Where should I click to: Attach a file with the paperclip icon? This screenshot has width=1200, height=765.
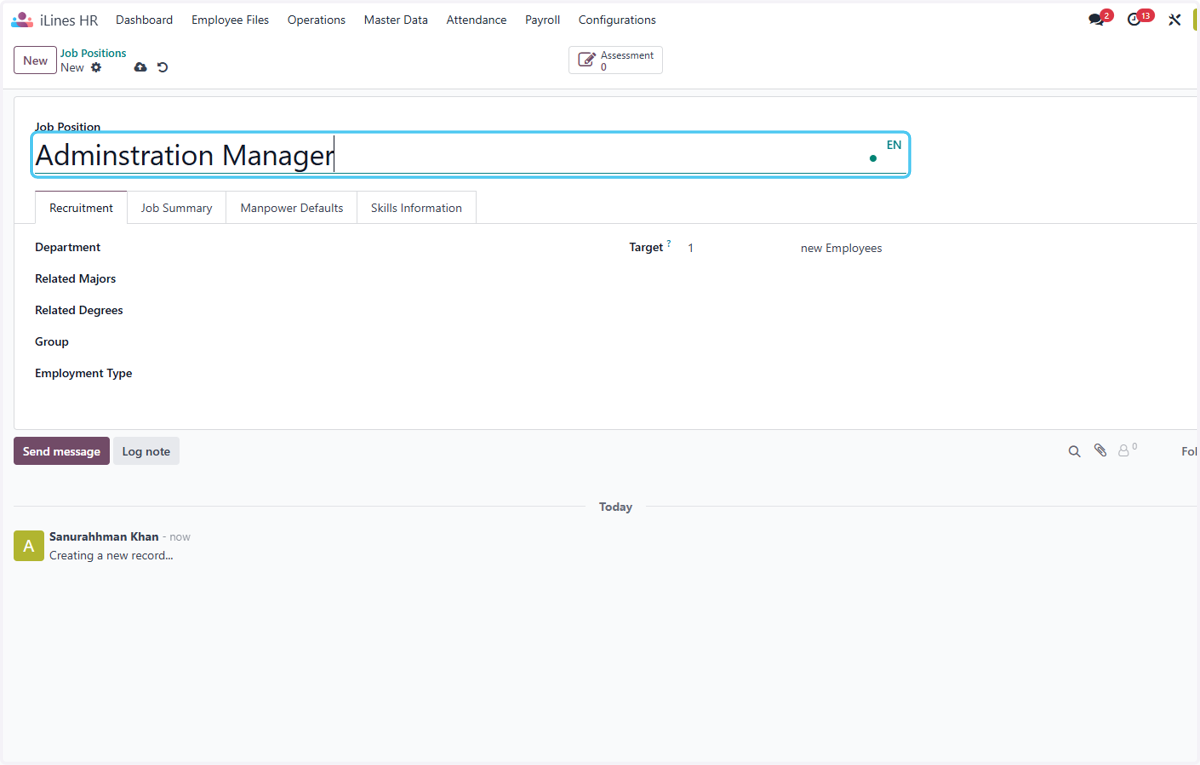[x=1100, y=451]
